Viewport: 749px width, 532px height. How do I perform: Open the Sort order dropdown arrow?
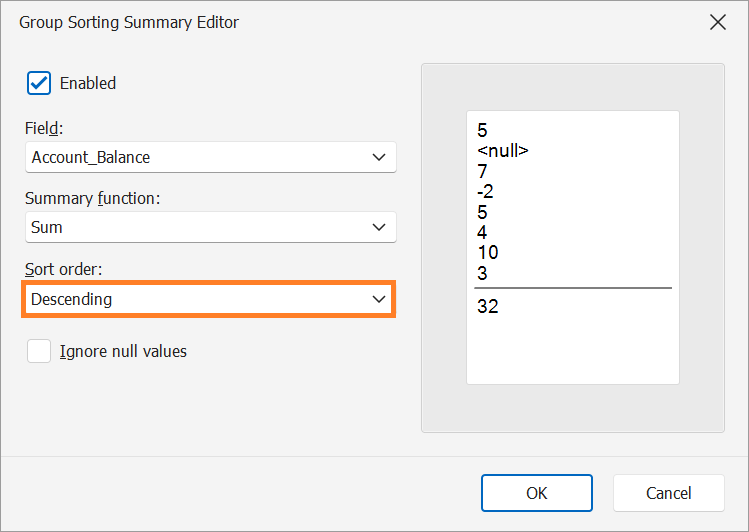click(x=379, y=299)
